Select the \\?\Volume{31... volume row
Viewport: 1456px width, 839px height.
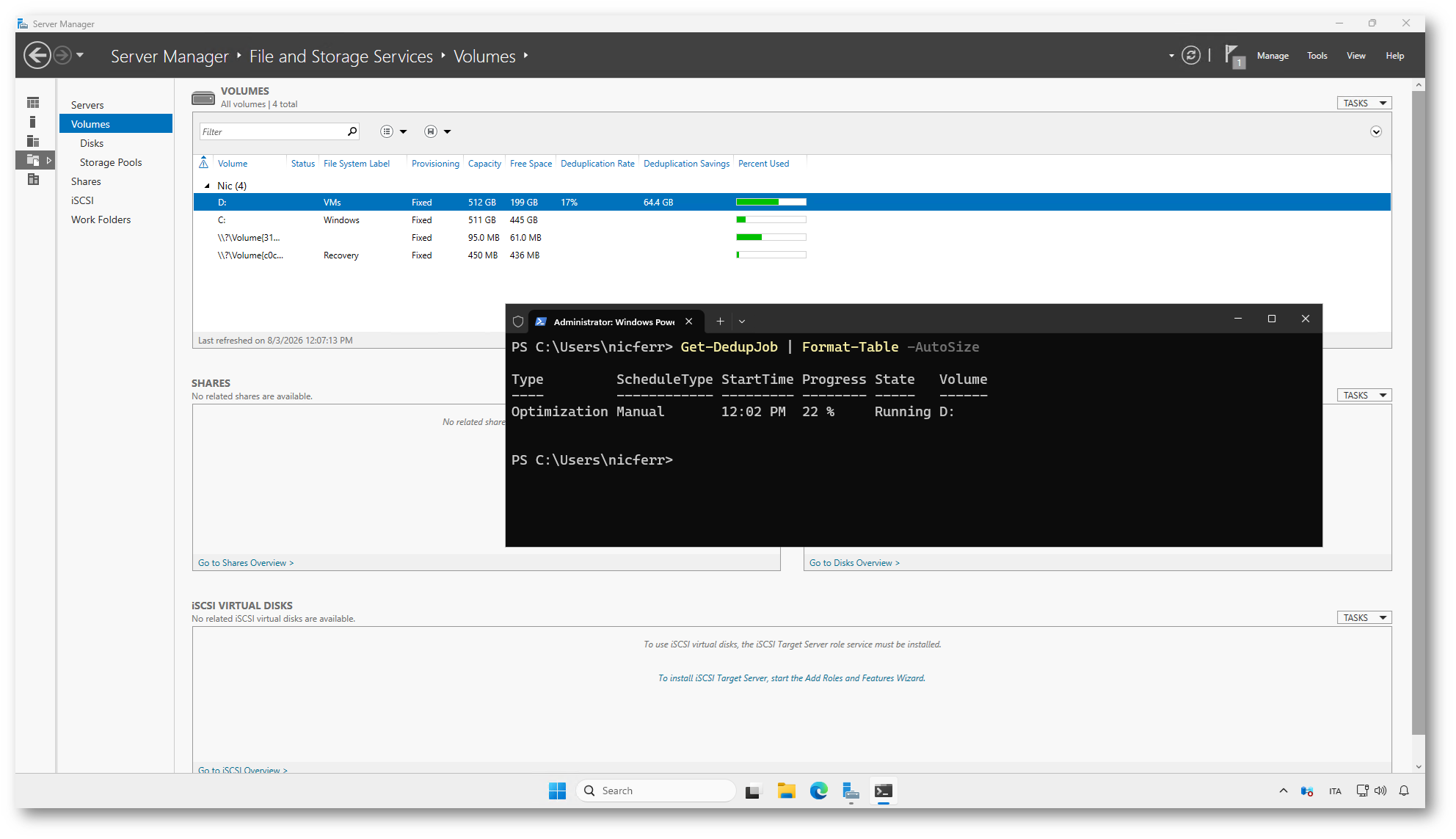pos(792,237)
